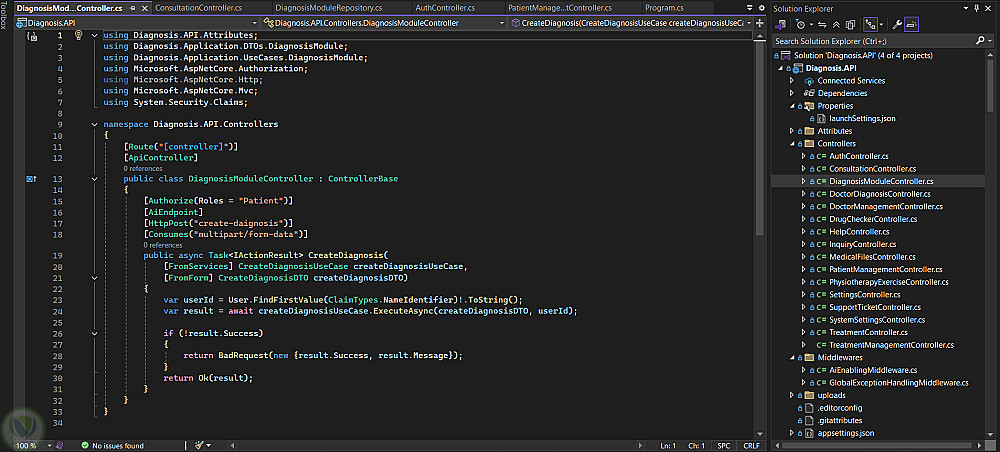Open the Program.cs editor tab
Screen dimensions: 1000x452
click(664, 7)
